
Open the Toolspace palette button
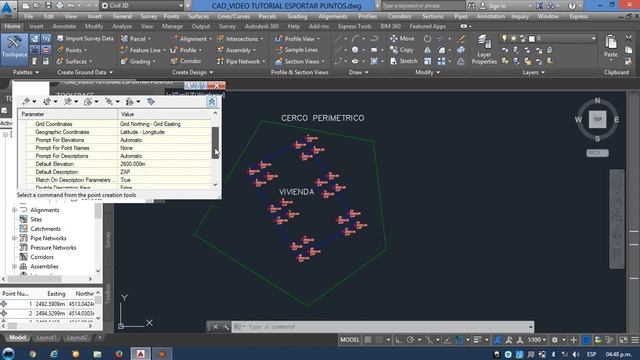14,49
